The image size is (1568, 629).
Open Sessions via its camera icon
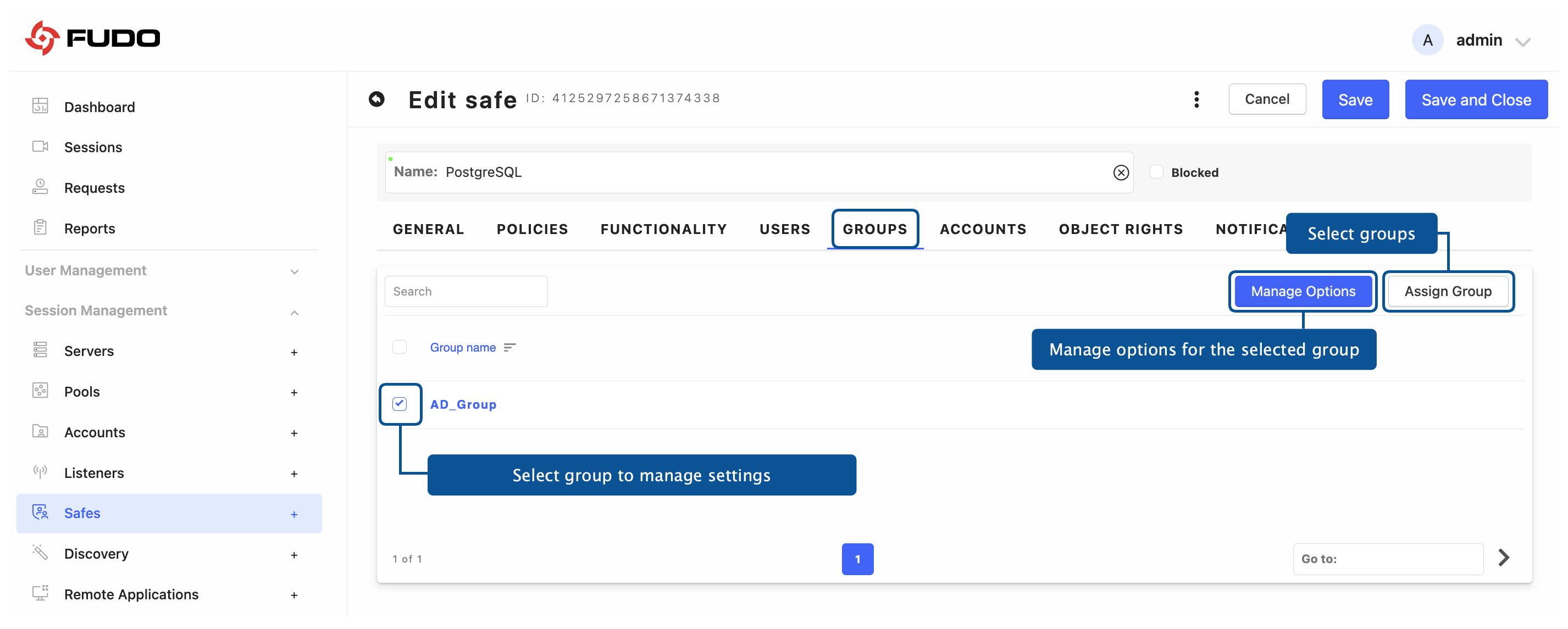coord(40,147)
